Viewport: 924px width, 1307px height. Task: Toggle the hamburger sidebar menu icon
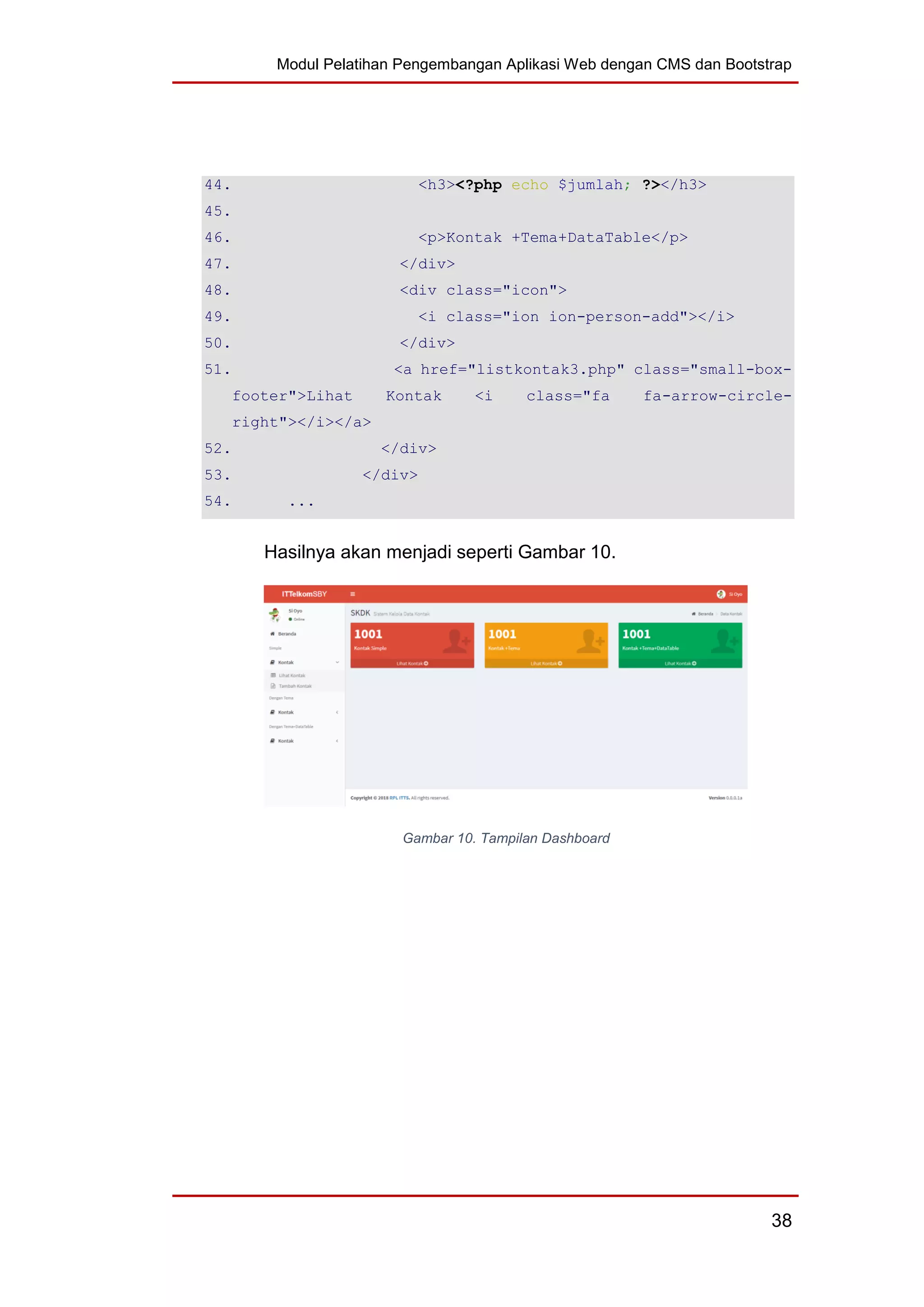tap(353, 594)
